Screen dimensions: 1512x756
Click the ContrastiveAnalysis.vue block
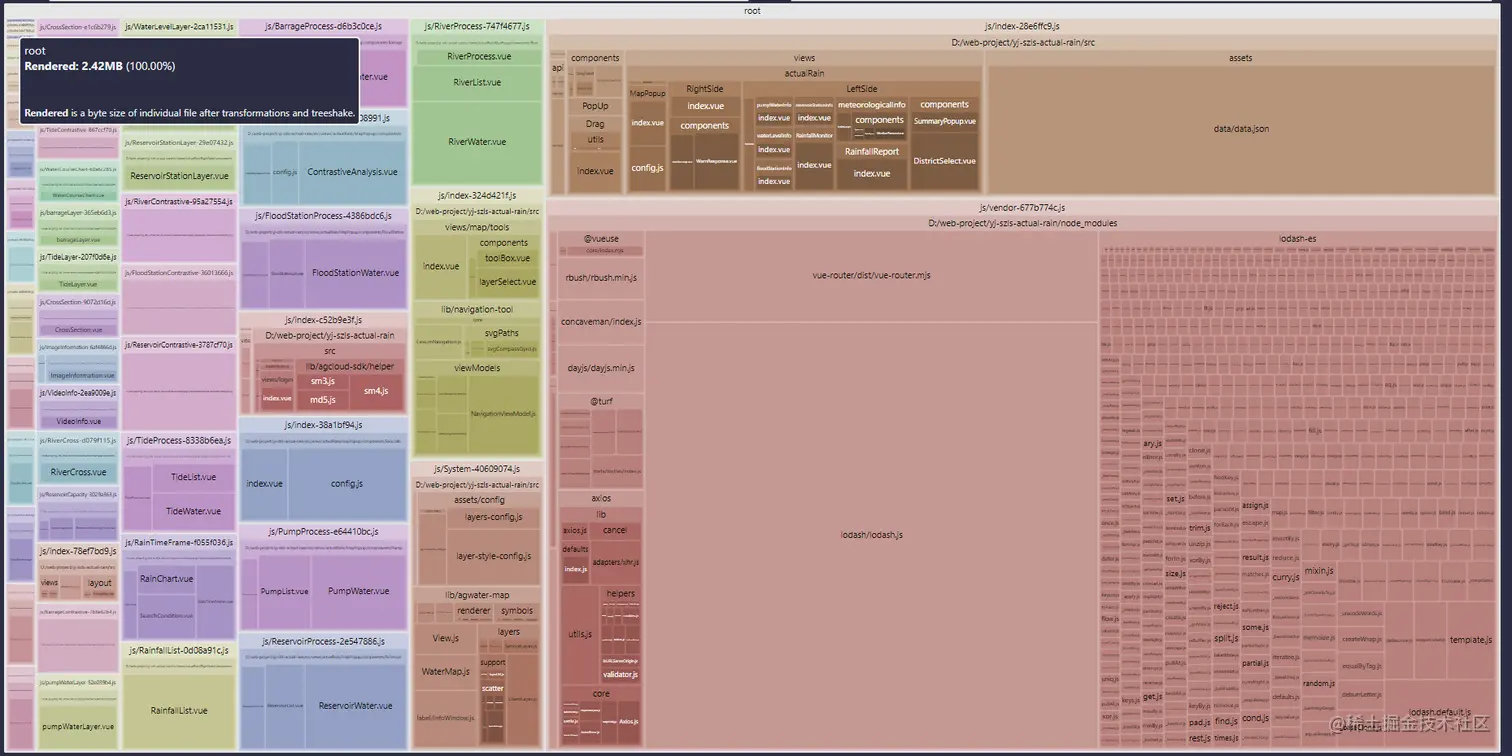point(352,172)
